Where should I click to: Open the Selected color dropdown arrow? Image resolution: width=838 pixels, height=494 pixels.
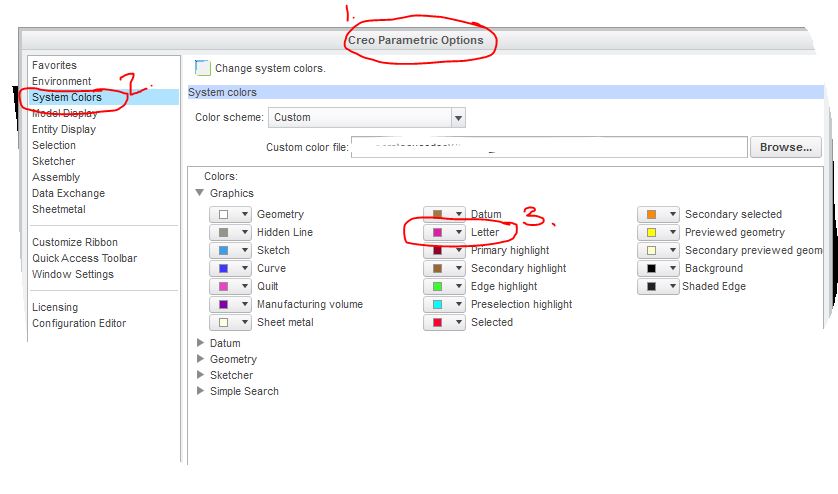click(459, 322)
